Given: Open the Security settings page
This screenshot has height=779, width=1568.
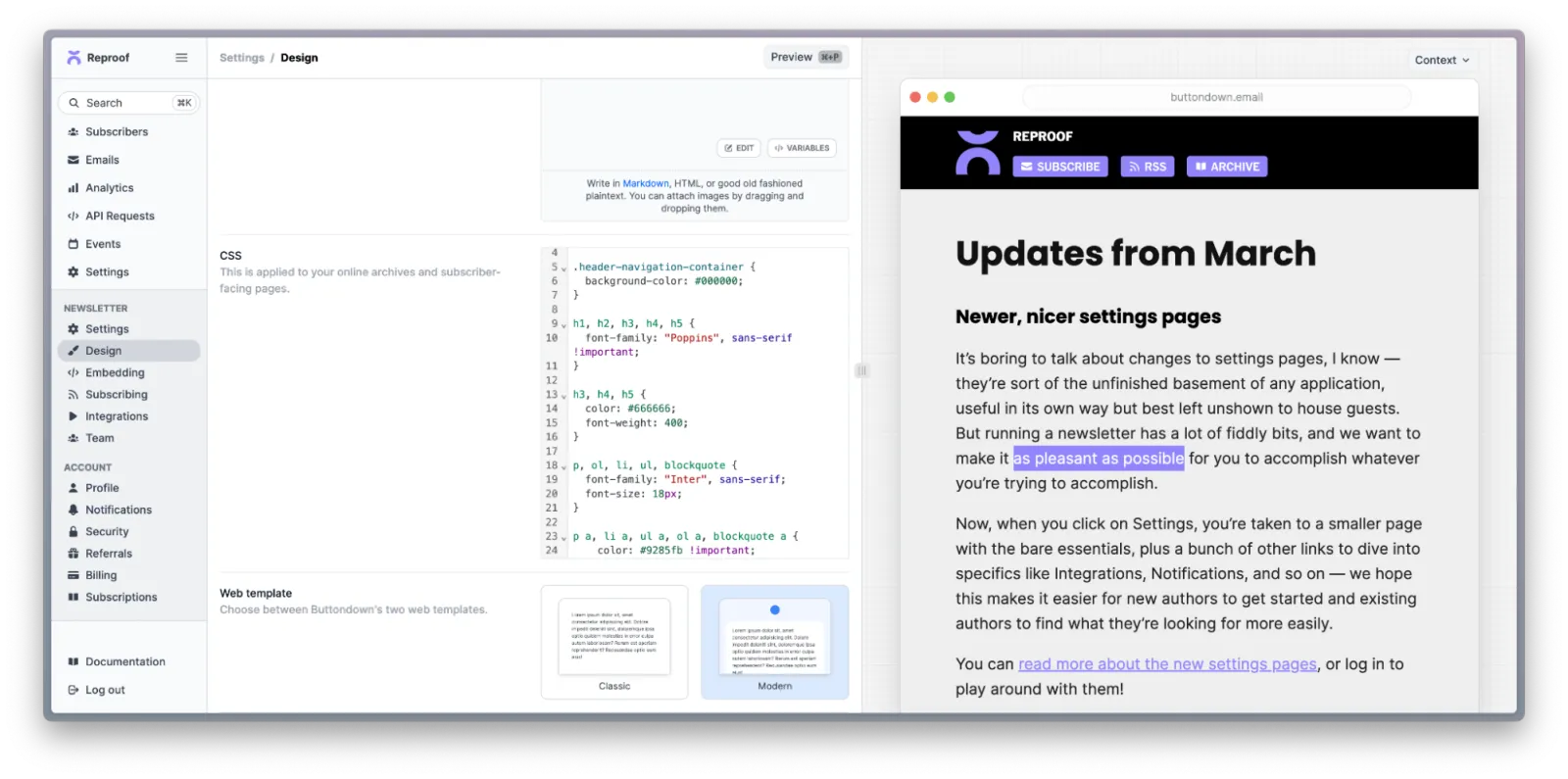Looking at the screenshot, I should 107,532.
